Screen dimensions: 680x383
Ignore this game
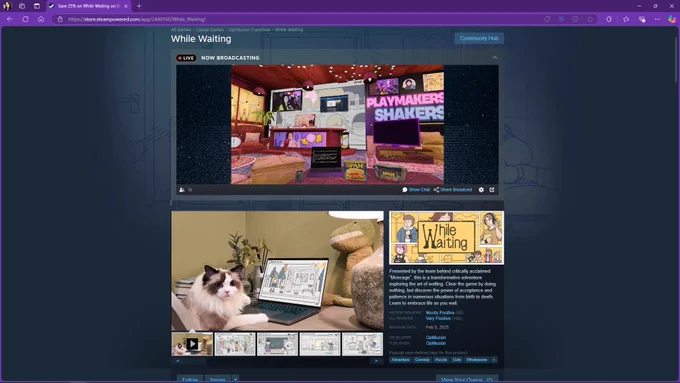pyautogui.click(x=218, y=379)
